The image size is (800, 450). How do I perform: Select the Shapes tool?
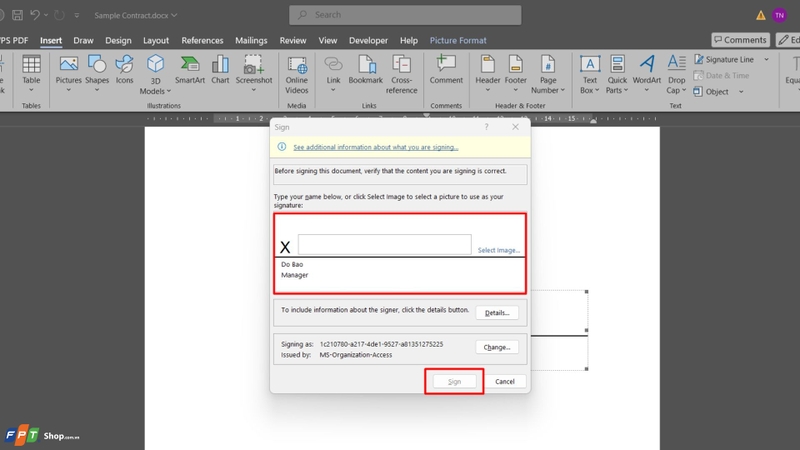97,73
